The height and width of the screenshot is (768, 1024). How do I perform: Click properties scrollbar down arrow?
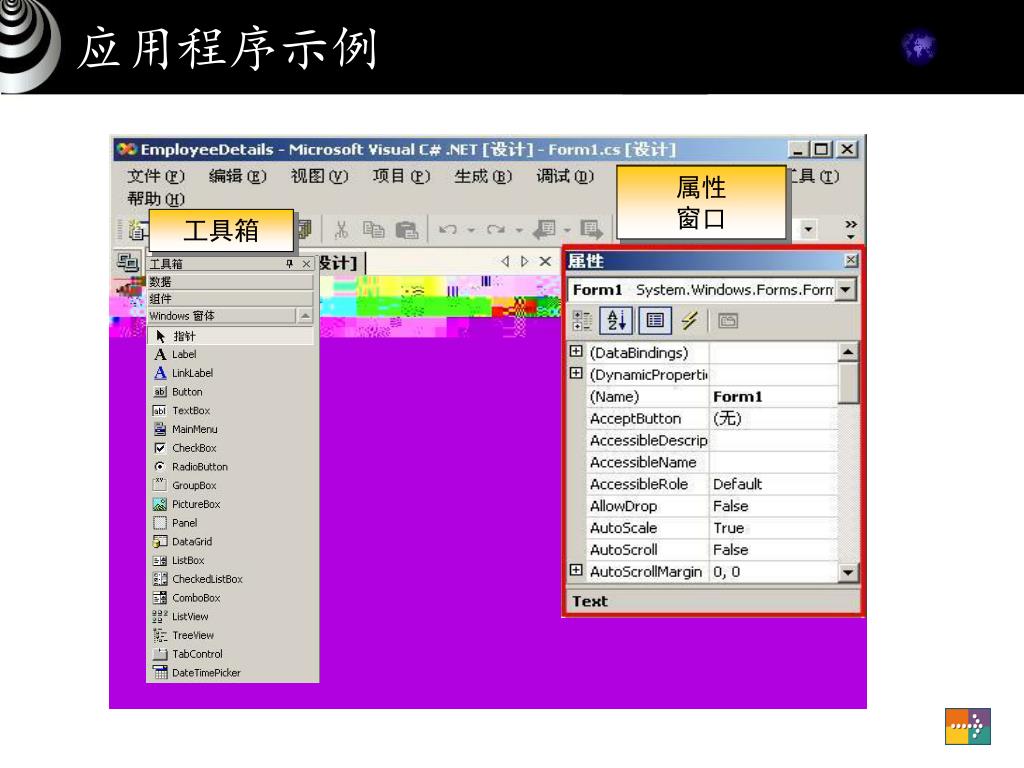[x=848, y=573]
